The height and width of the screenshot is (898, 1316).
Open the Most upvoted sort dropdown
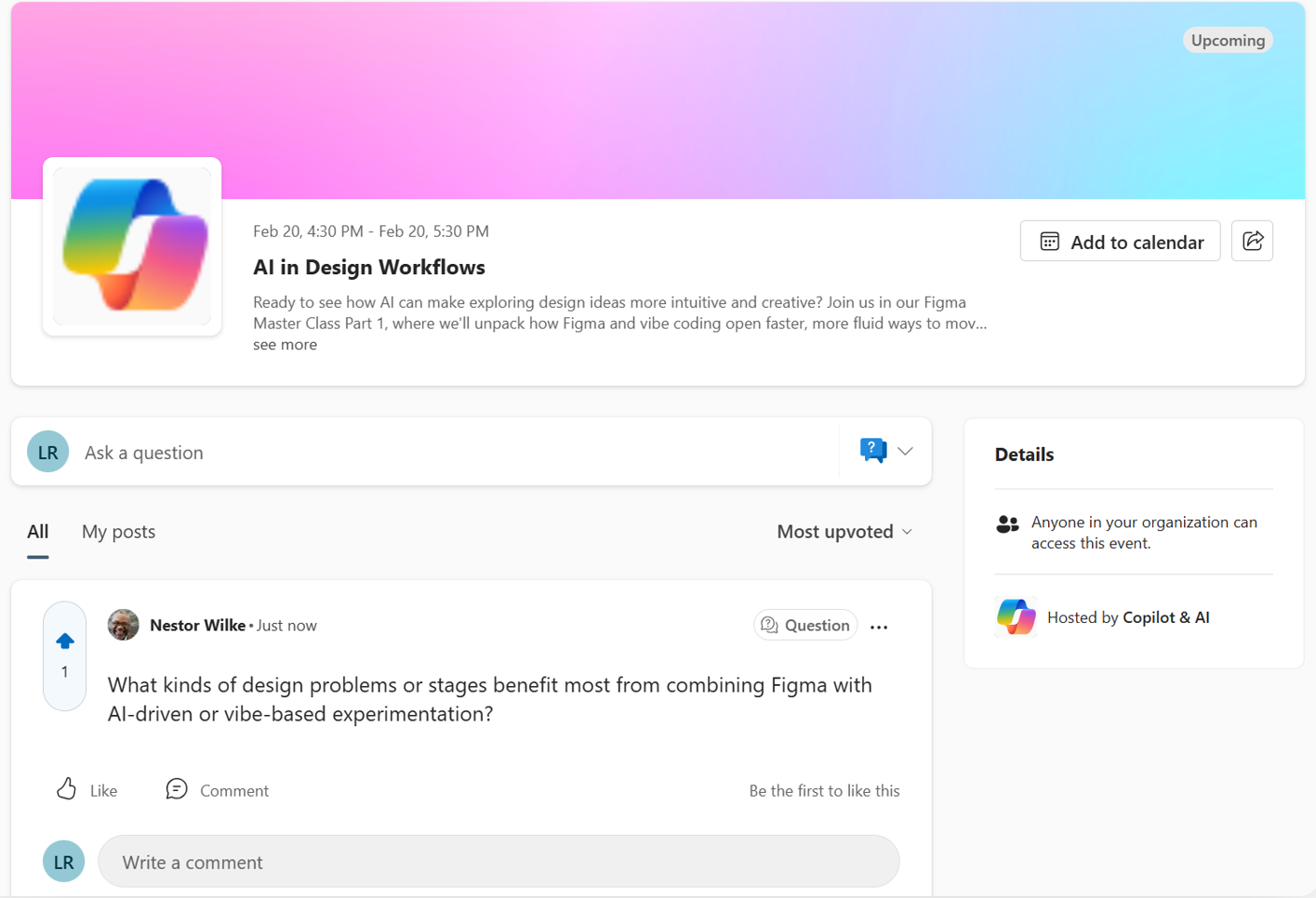(844, 532)
